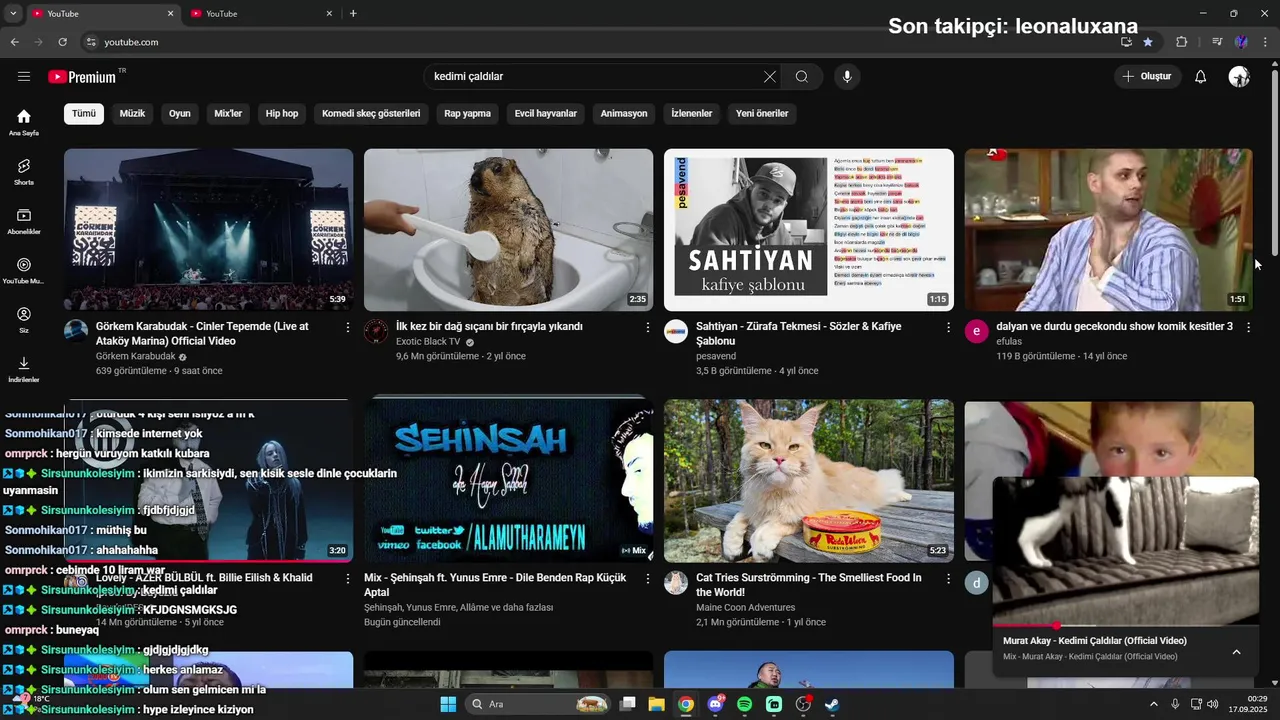Show hidden system tray icons chevron
This screenshot has height=720, width=1280.
pos(1154,704)
